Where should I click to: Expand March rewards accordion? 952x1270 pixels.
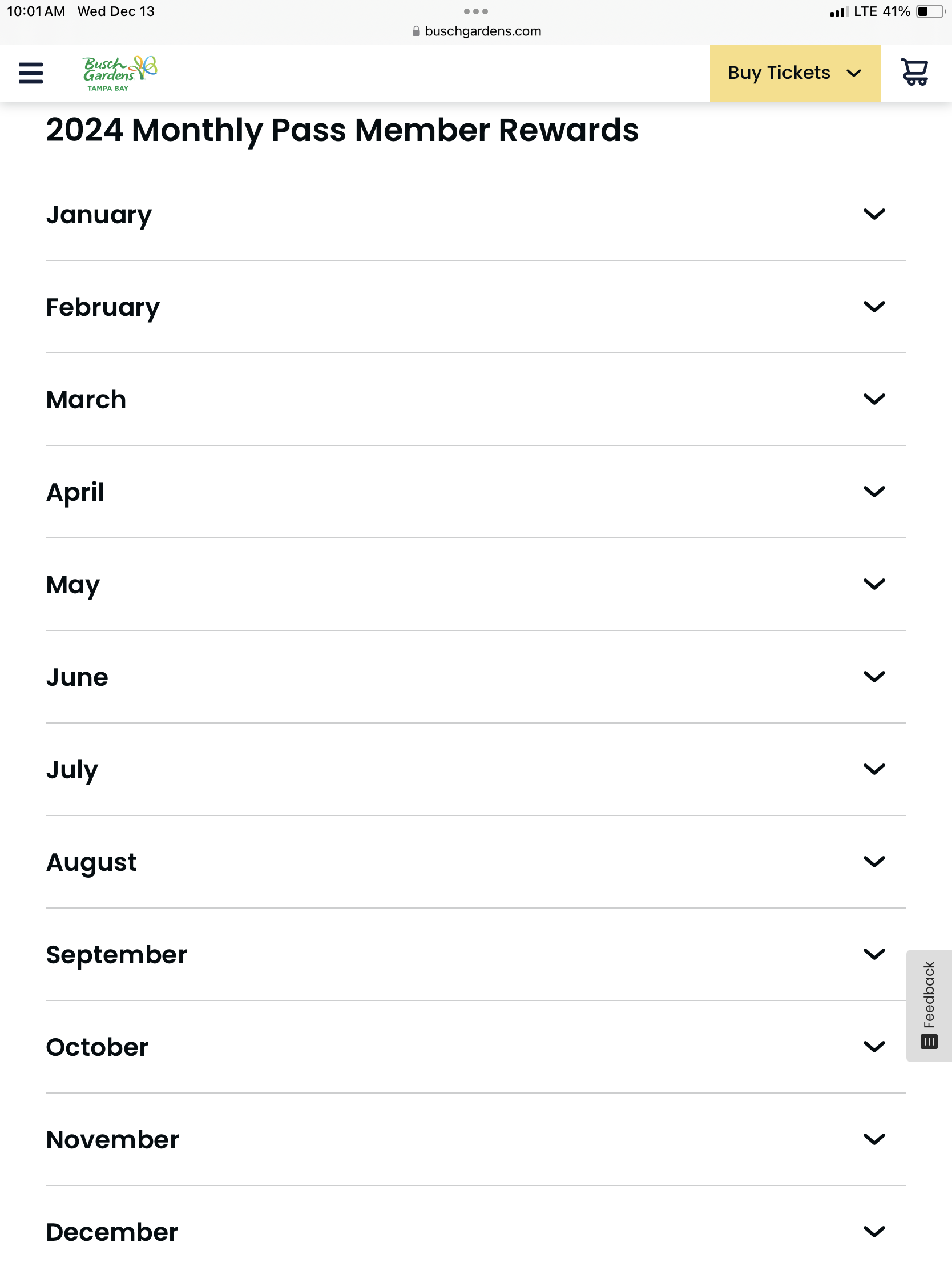[x=475, y=400]
